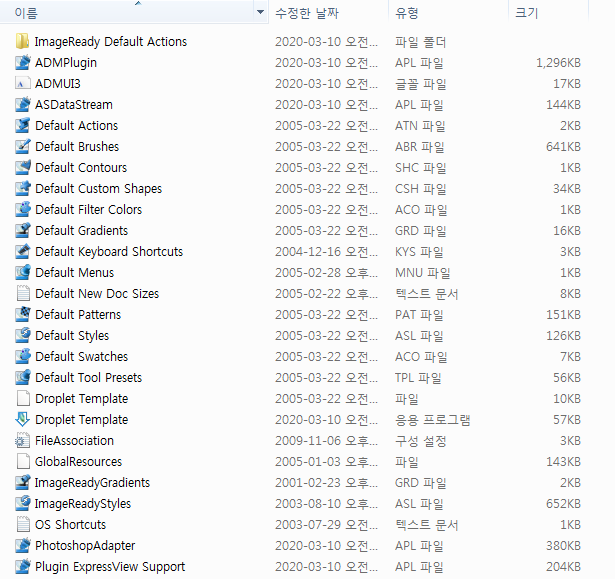Click the TPL 파일 type cell

418,377
